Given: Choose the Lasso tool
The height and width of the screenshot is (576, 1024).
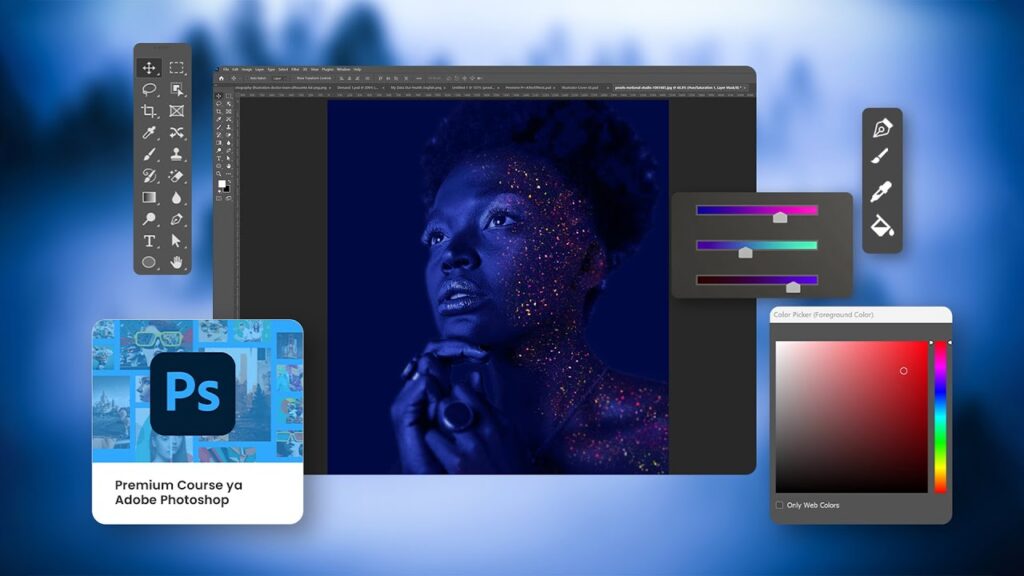Looking at the screenshot, I should (149, 89).
